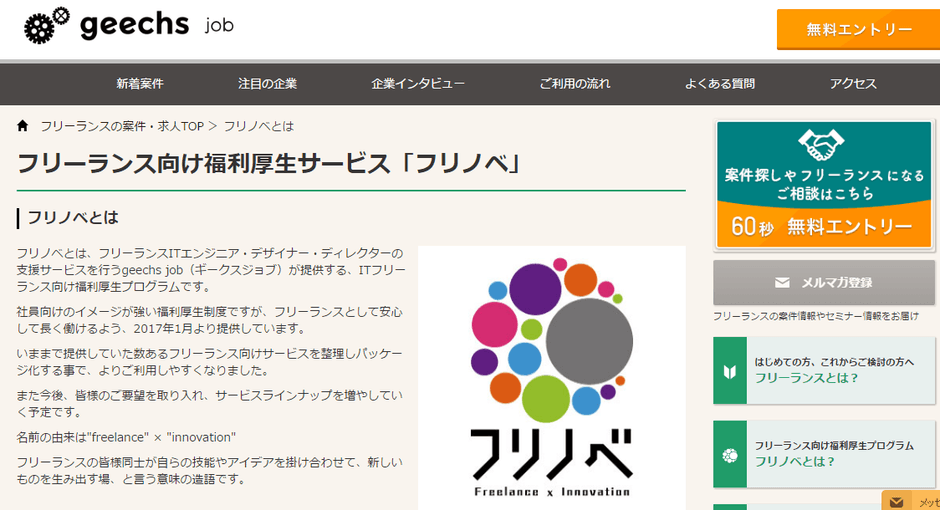940x510 pixels.
Task: Click the handshake icon in the teal banner
Action: click(x=821, y=145)
